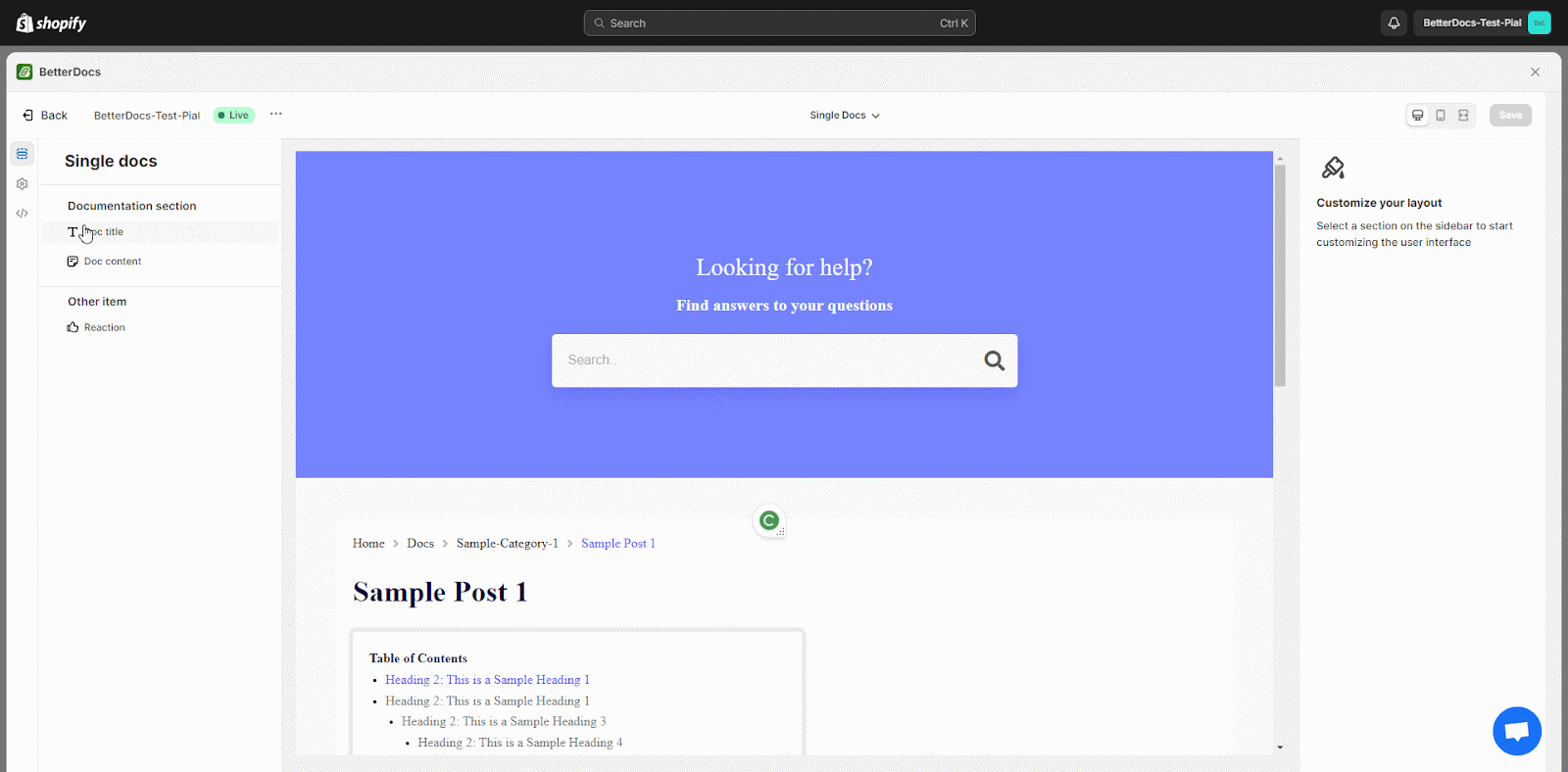1568x772 pixels.
Task: Open the settings gear in left rail
Action: (x=22, y=183)
